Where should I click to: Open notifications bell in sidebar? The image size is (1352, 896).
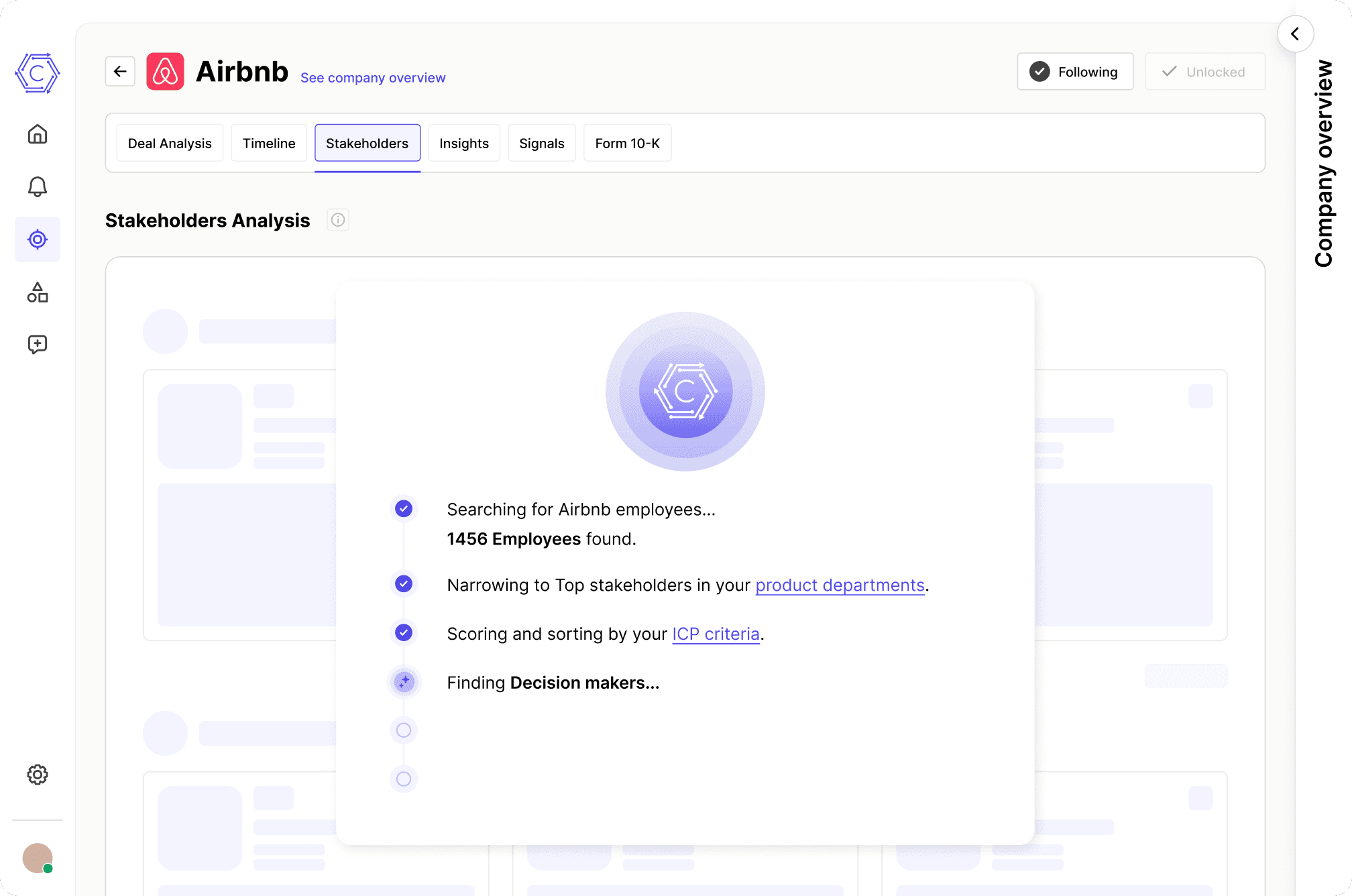(x=38, y=186)
